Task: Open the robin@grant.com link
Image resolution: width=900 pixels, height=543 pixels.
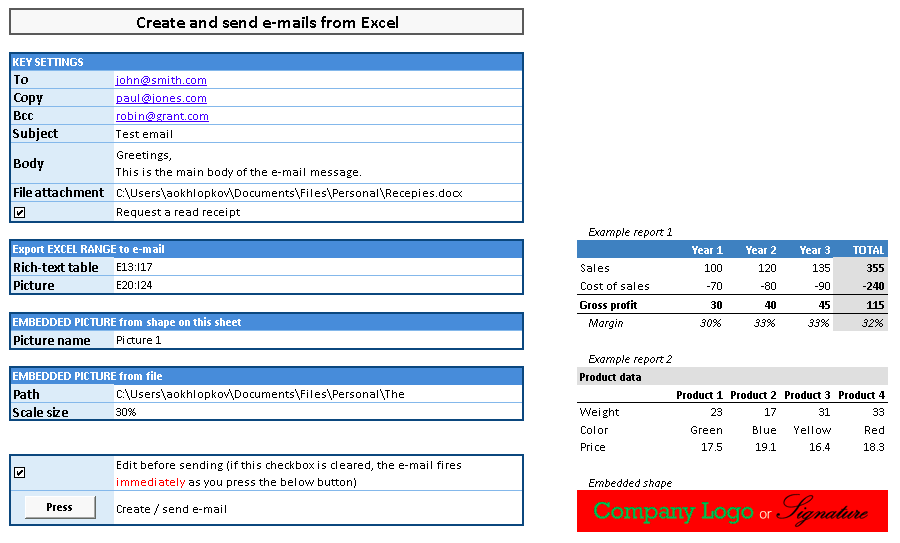Action: click(162, 116)
